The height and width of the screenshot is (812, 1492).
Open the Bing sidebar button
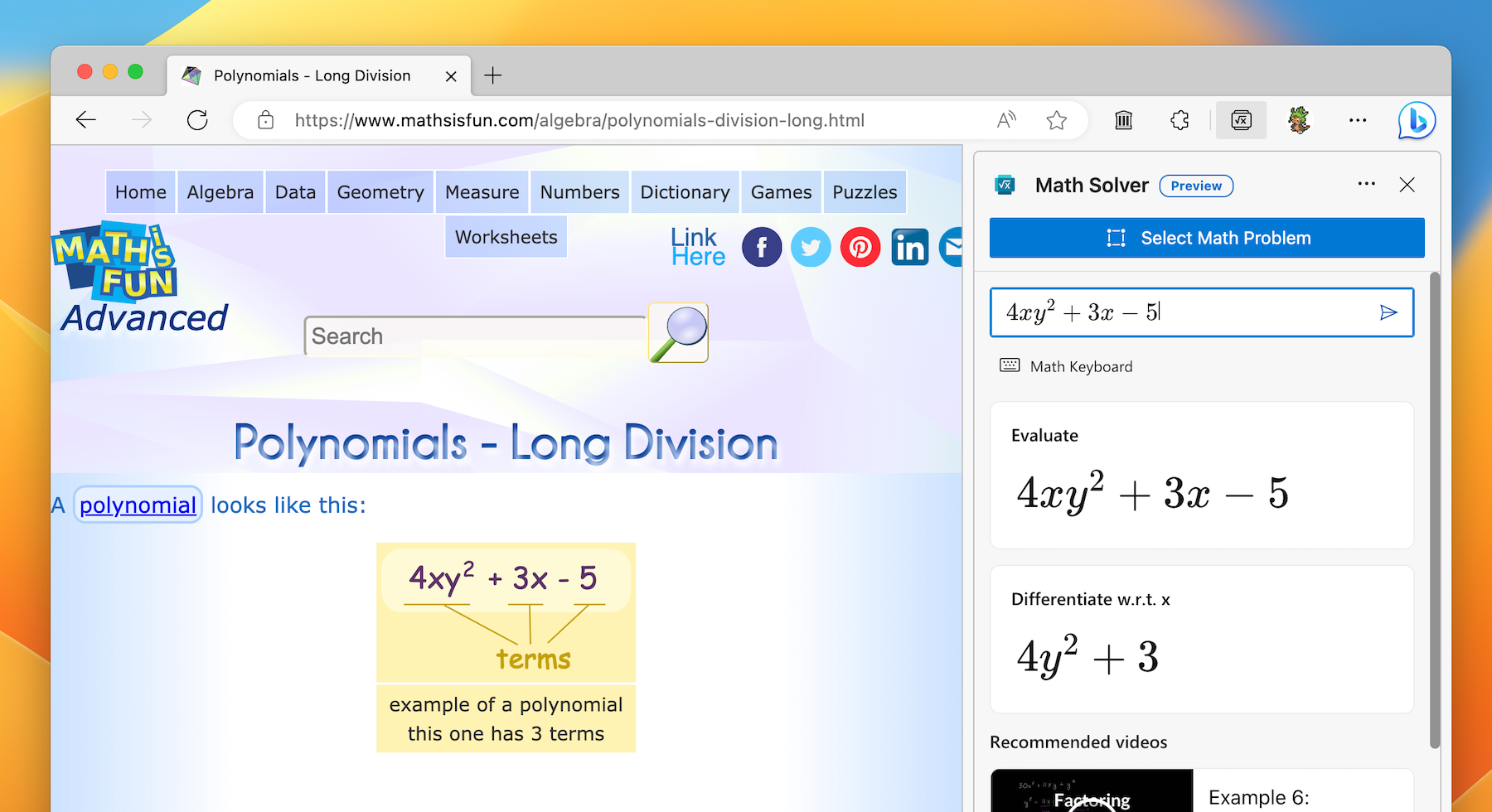(x=1417, y=121)
